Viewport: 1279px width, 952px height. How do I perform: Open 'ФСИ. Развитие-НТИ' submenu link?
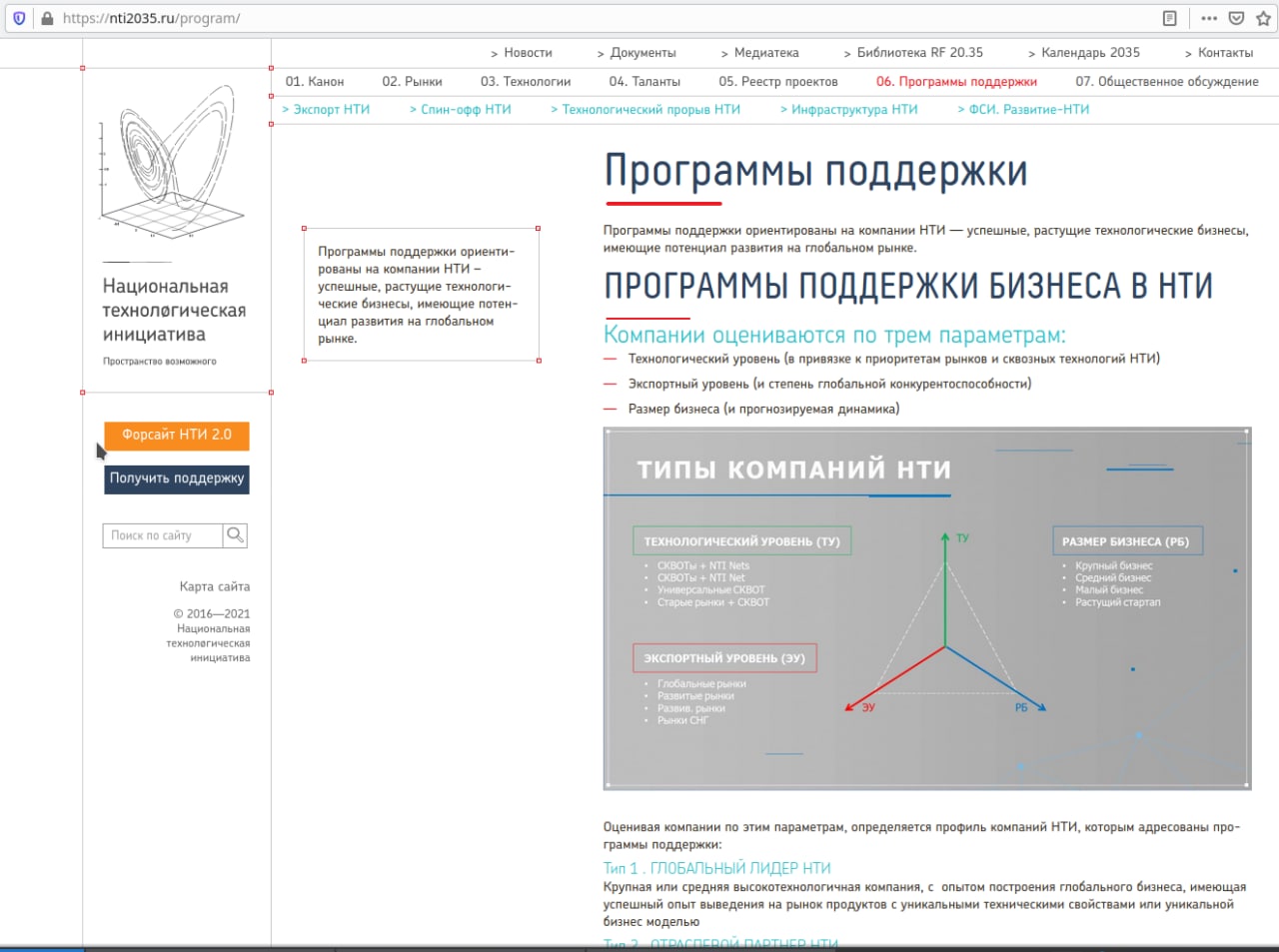coord(1029,110)
